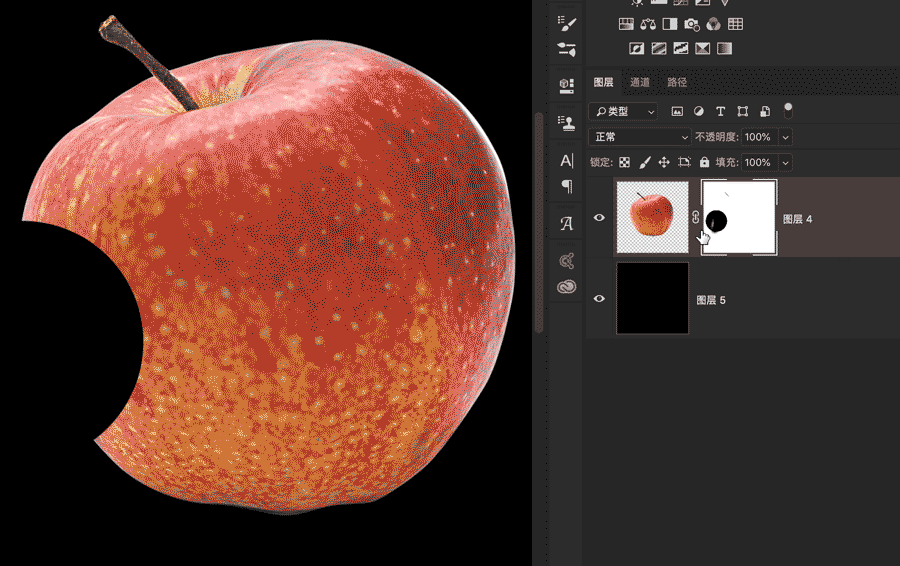This screenshot has height=566, width=900.
Task: Select the 图层 4 layer mask thumbnail
Action: click(x=739, y=217)
